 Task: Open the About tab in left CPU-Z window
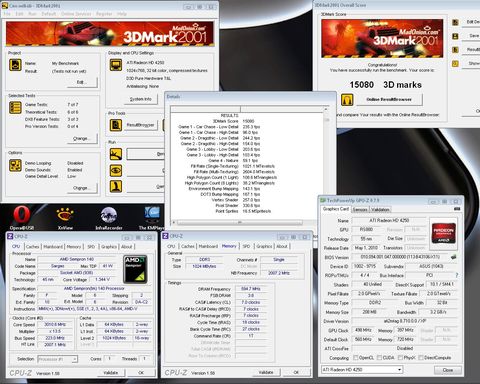pos(127,247)
